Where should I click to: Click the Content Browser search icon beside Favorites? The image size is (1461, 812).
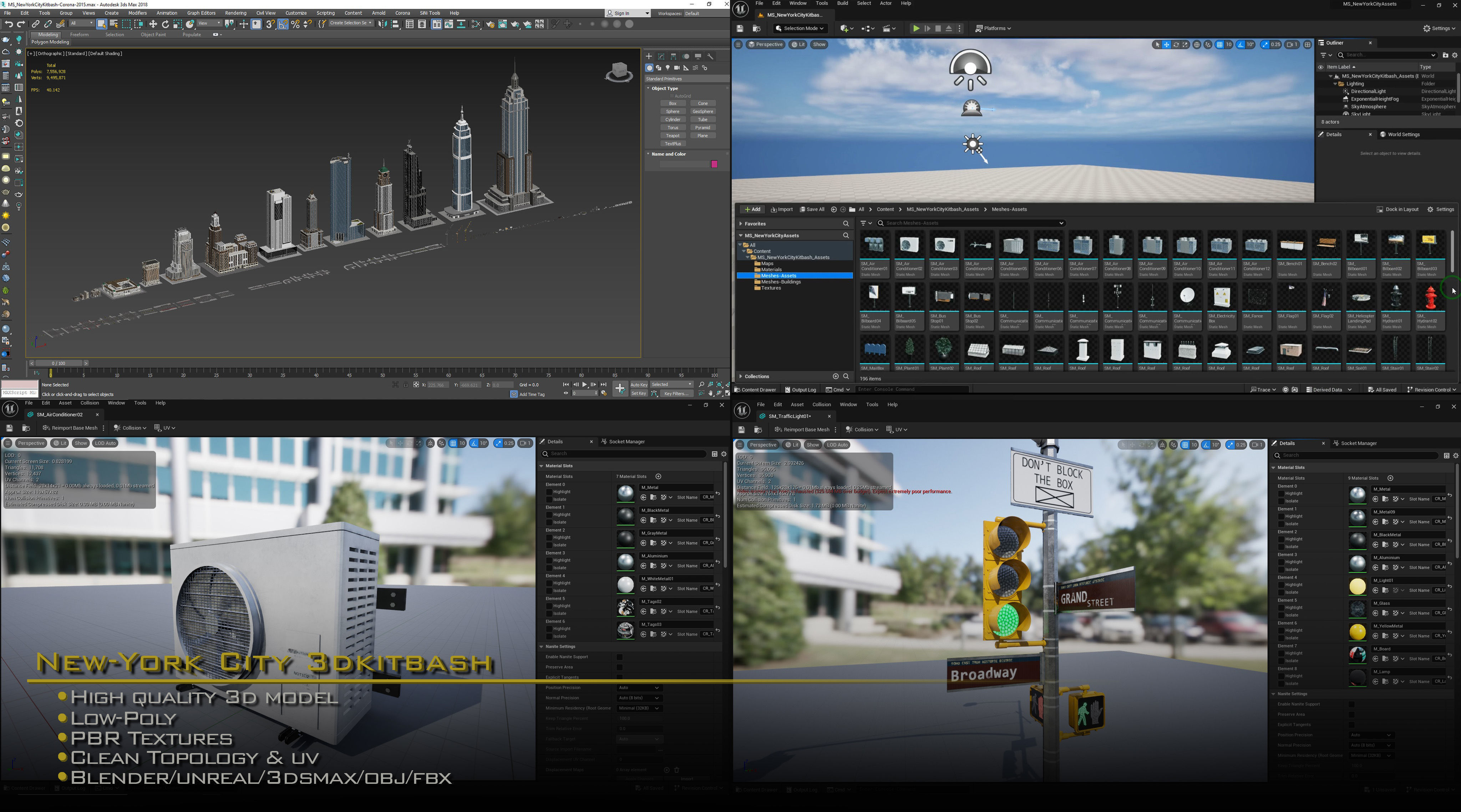(846, 223)
